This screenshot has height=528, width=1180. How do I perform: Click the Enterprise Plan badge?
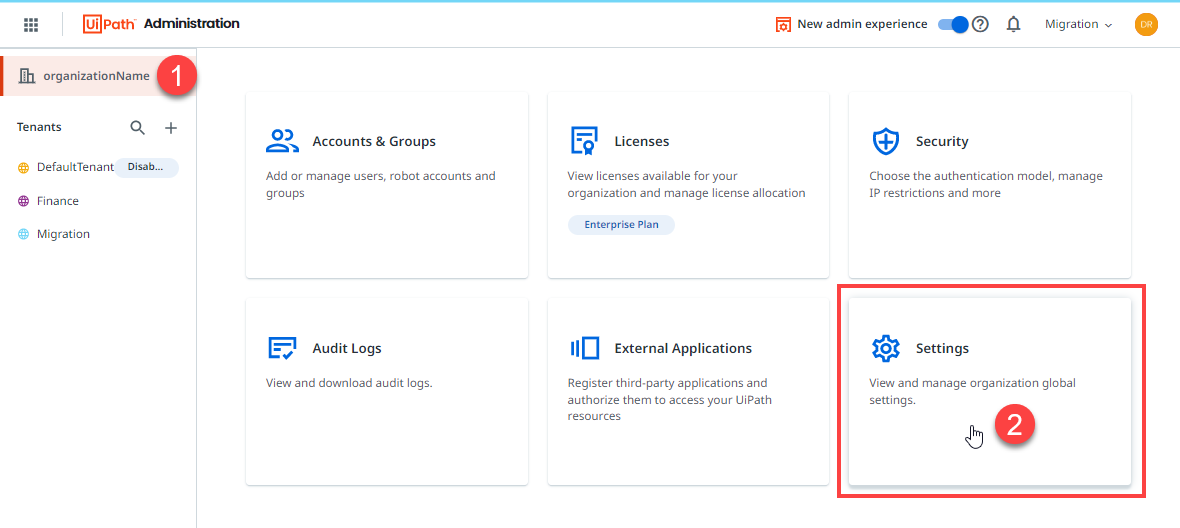click(622, 225)
